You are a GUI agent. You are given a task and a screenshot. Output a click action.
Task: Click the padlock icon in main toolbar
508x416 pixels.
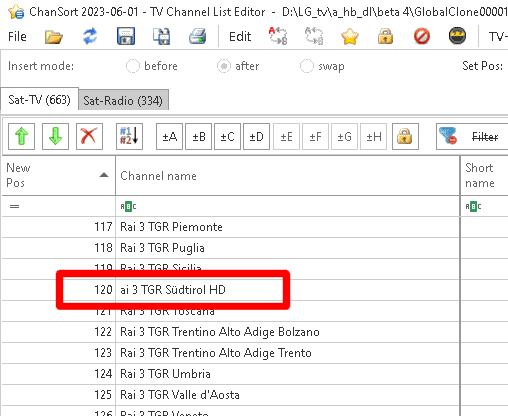(385, 36)
